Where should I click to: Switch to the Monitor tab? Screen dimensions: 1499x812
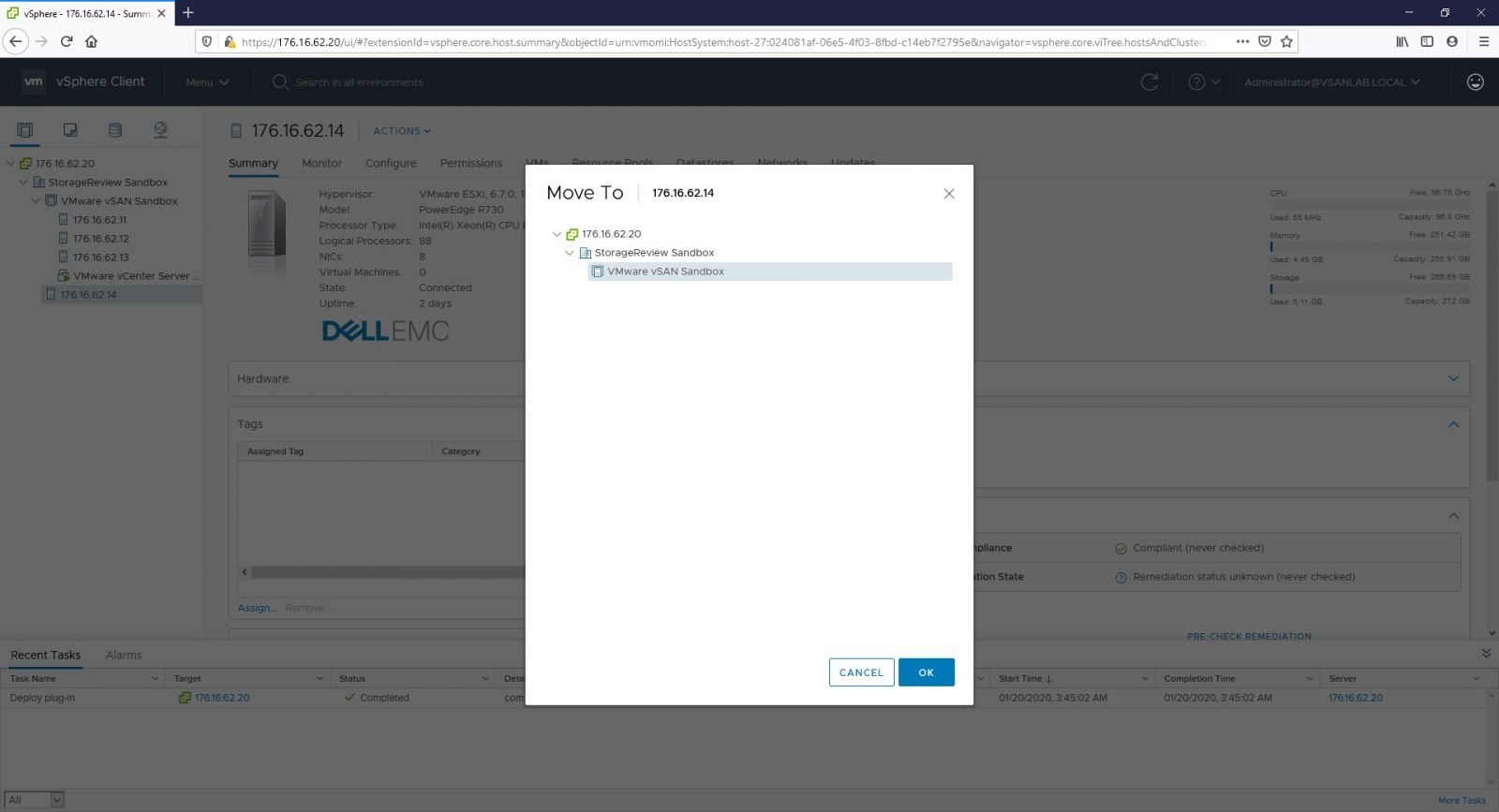coord(321,163)
